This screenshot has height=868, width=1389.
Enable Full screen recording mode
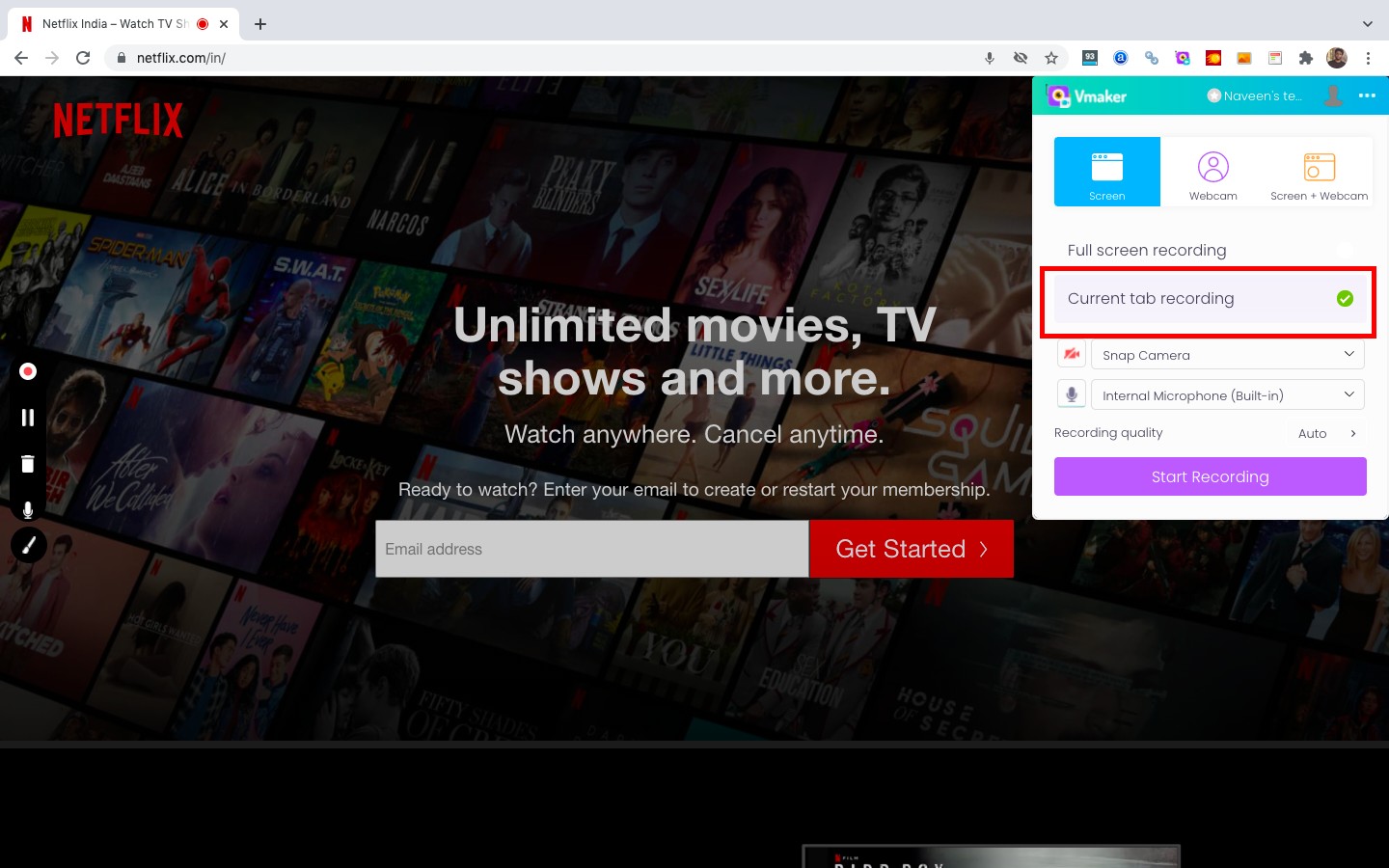pos(1147,250)
